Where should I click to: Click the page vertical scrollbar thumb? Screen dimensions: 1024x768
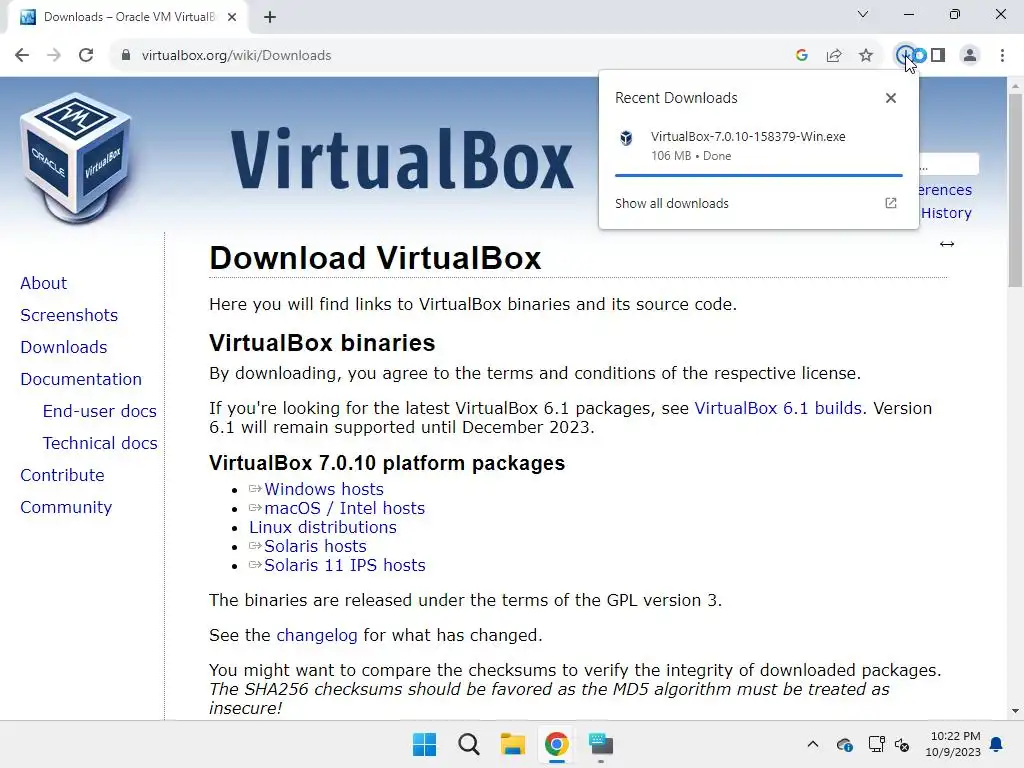1015,189
